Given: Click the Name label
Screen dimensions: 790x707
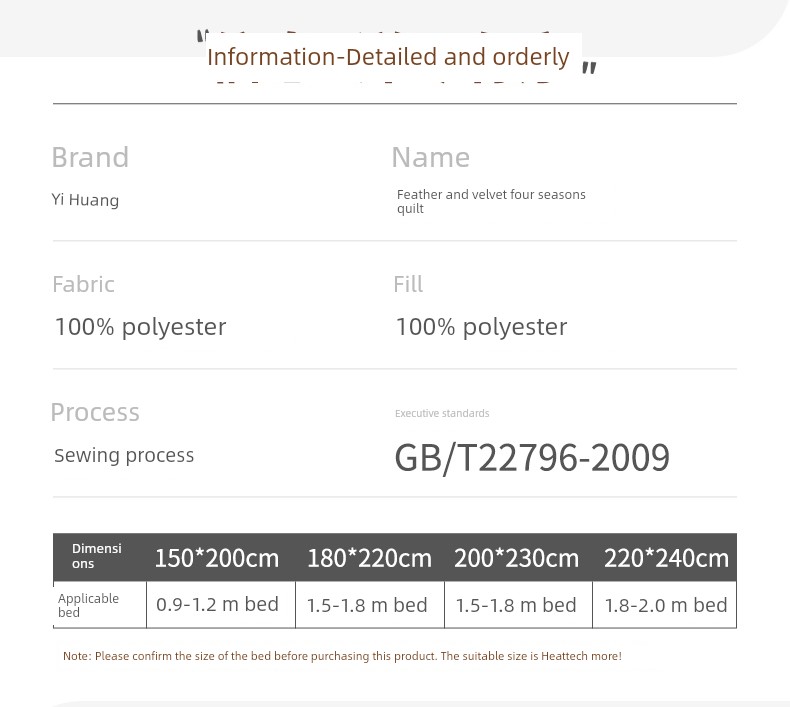Looking at the screenshot, I should click(430, 157).
